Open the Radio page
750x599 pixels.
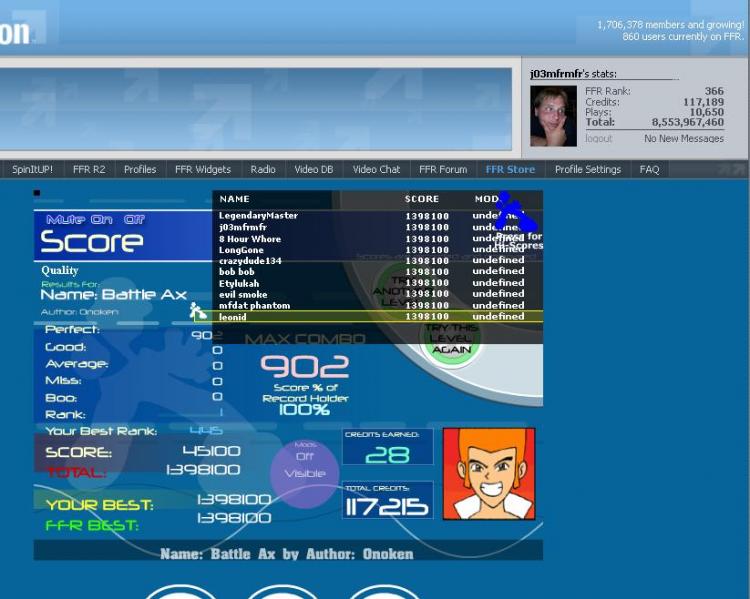tap(263, 169)
